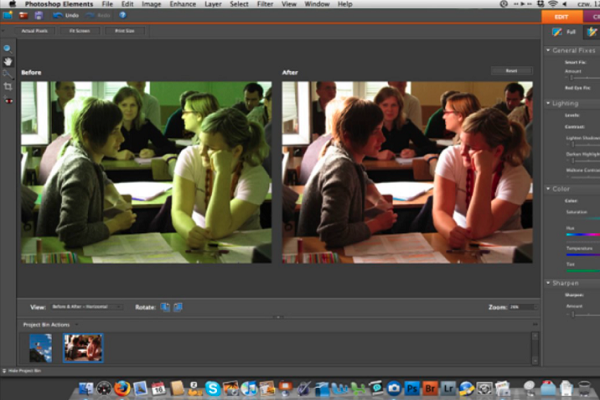Select the Zoom tool in the toolbox
600x400 pixels.
(7, 49)
